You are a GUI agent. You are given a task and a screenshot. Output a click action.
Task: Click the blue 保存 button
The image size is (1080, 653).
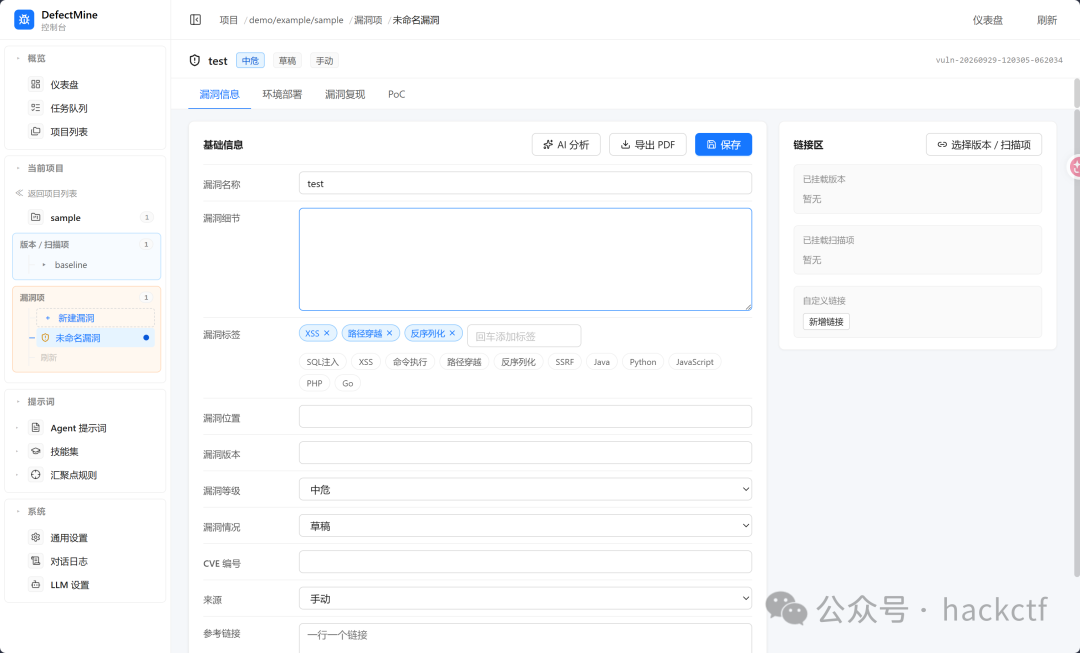(x=723, y=145)
